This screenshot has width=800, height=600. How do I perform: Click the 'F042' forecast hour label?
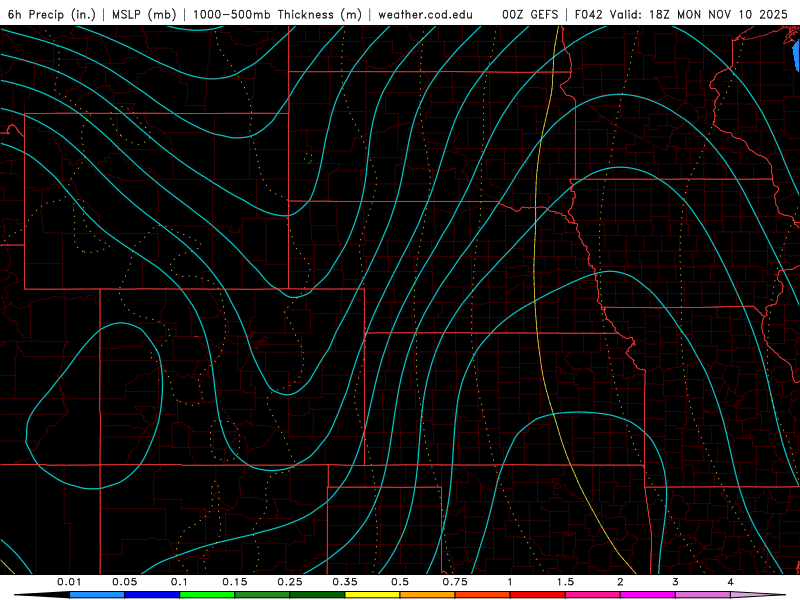point(590,15)
